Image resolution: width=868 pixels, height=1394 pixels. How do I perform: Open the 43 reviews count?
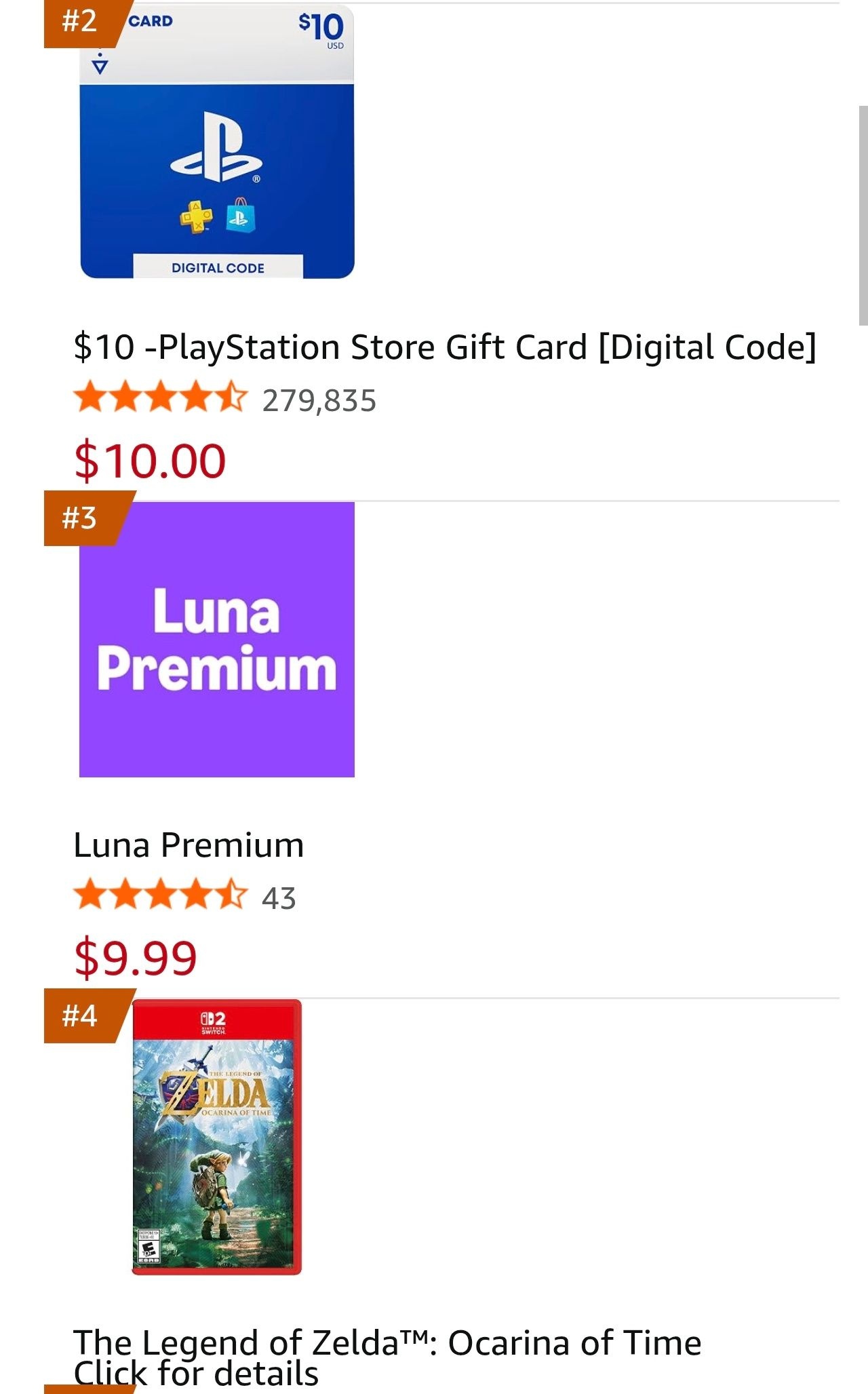click(x=279, y=898)
